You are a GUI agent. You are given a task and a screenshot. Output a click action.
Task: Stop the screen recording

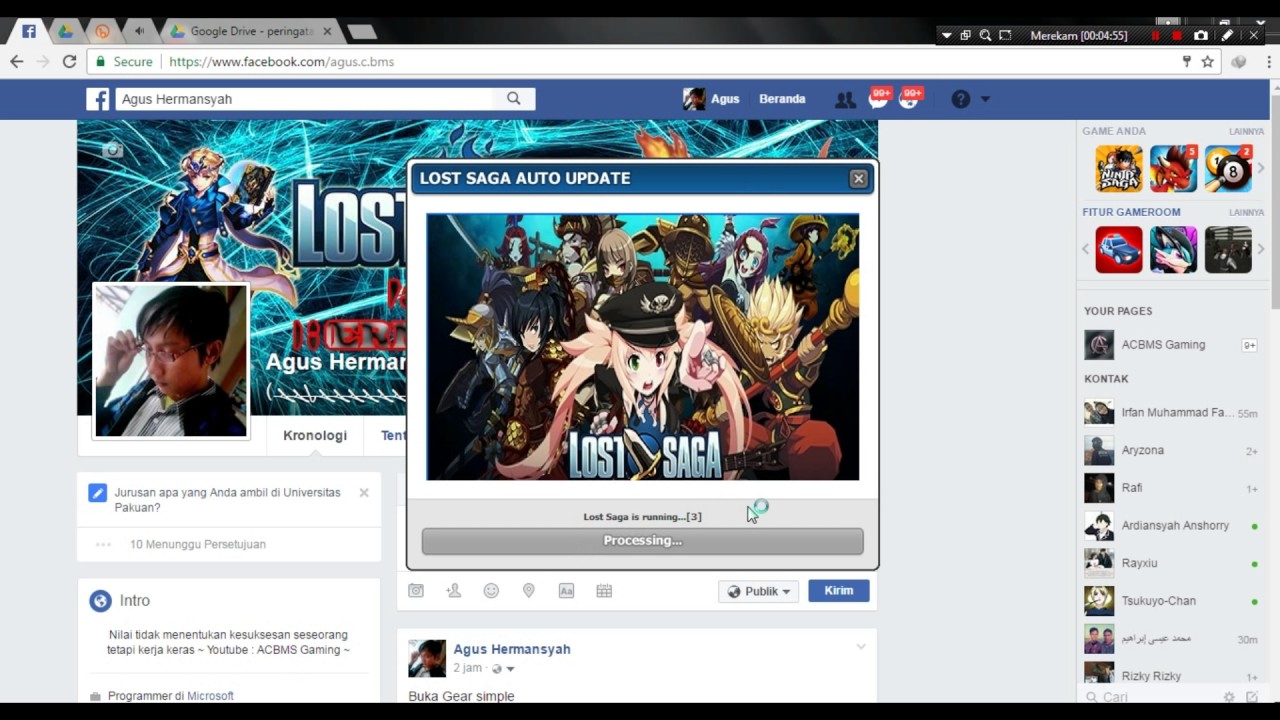tap(1177, 35)
